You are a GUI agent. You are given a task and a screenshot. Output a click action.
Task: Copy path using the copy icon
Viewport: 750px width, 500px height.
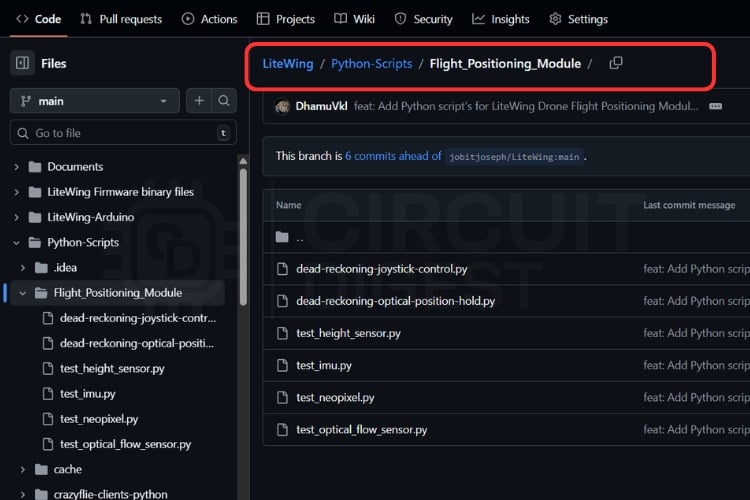616,63
